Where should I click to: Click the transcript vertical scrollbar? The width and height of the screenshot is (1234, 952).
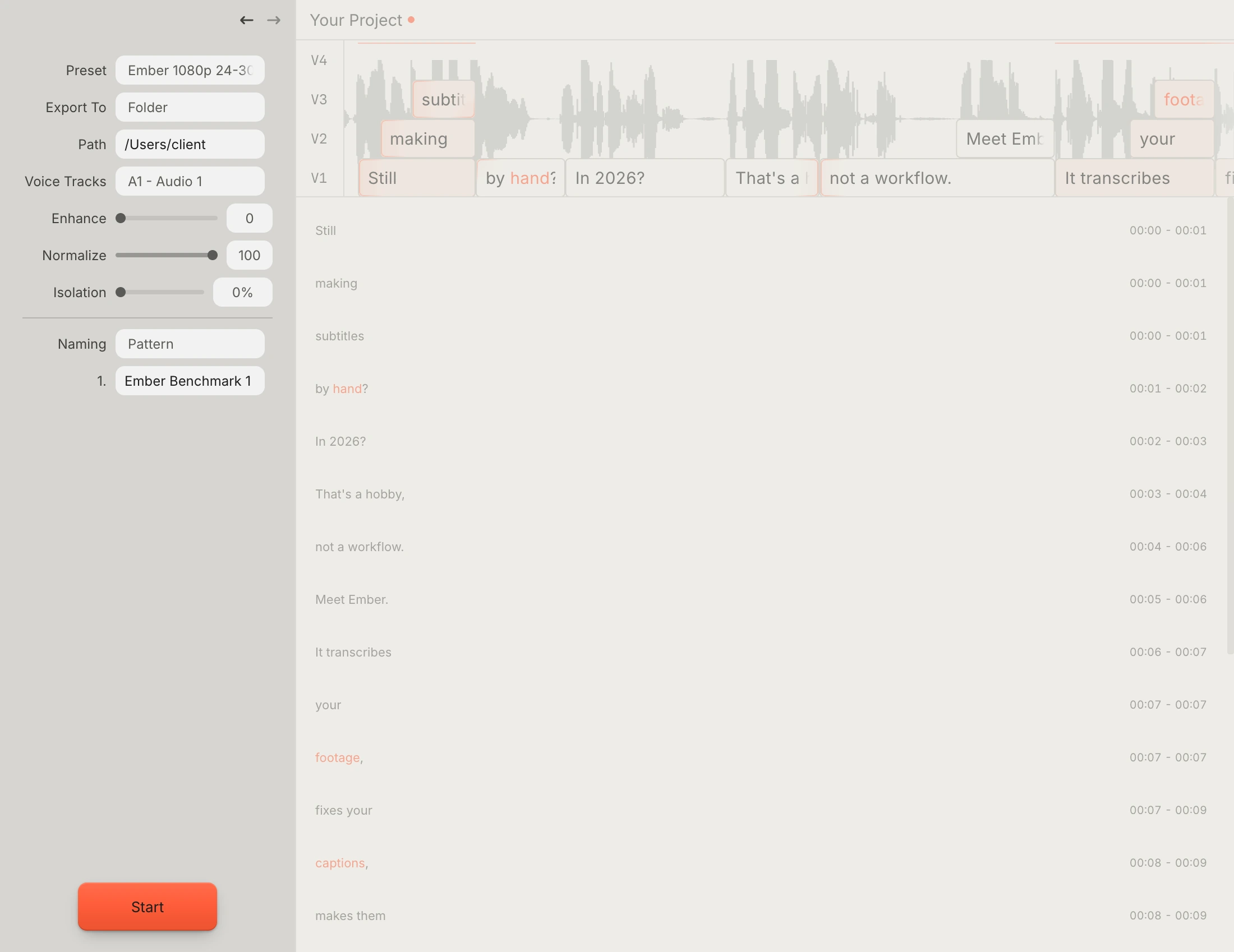point(1230,426)
